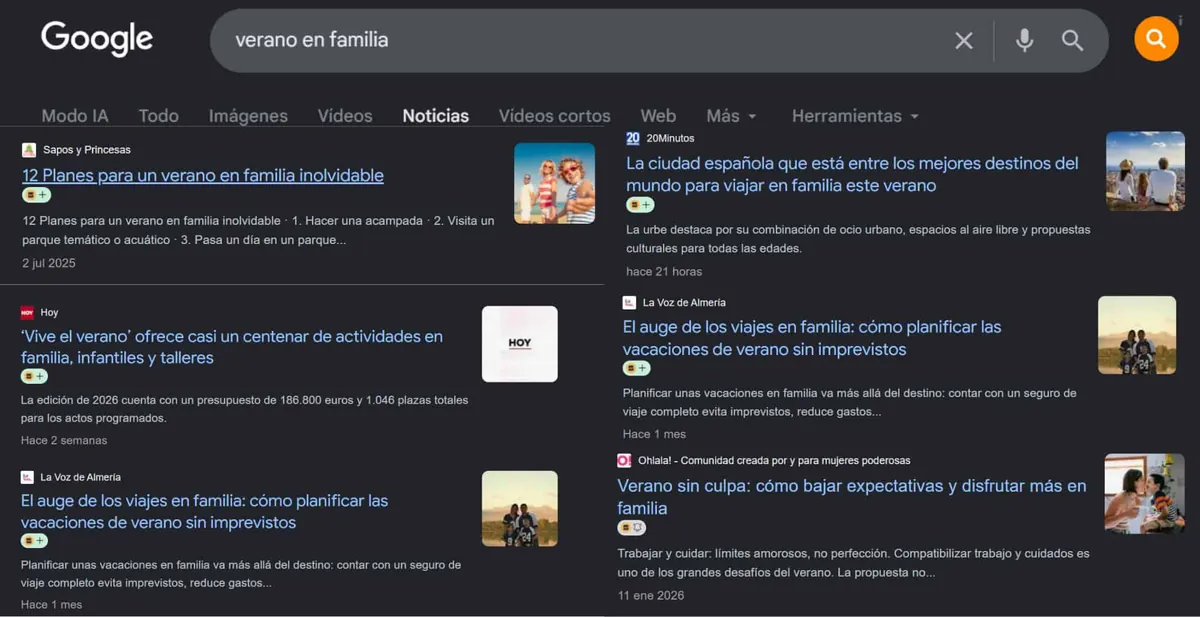Click the '11 ene 2026' date
This screenshot has width=1200, height=617.
[651, 595]
